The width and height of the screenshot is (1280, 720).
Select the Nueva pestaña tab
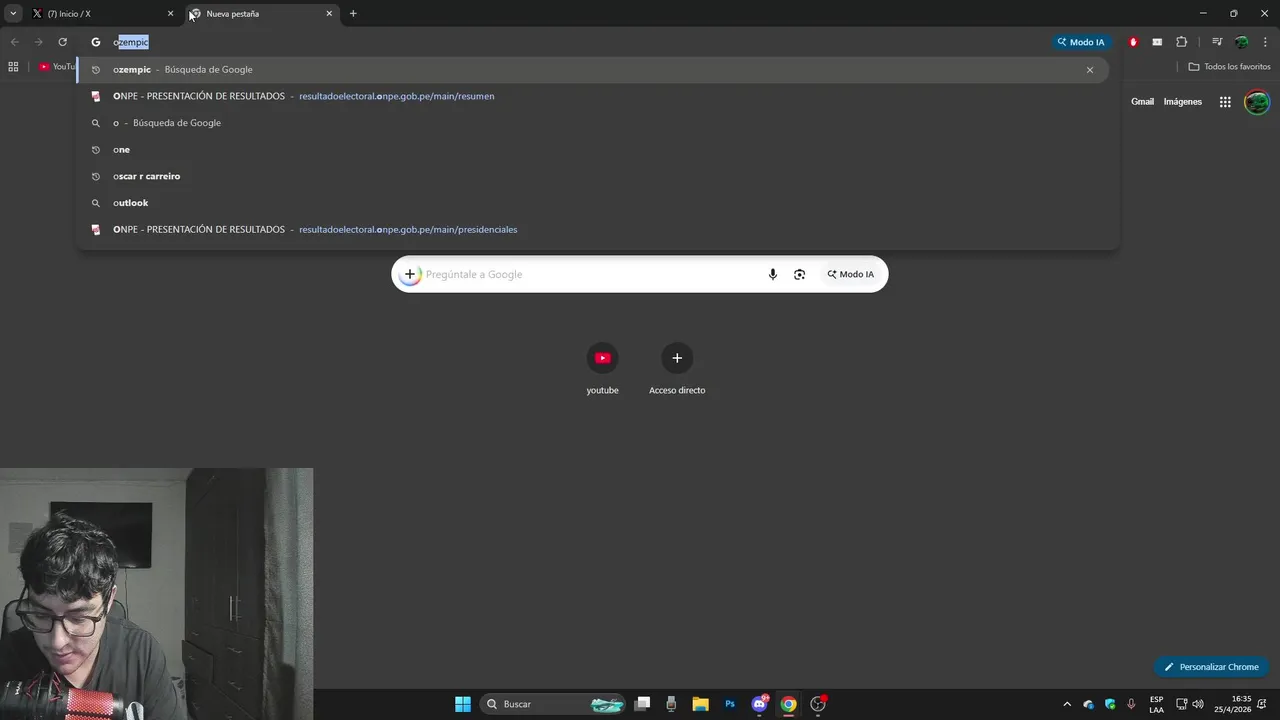click(260, 14)
